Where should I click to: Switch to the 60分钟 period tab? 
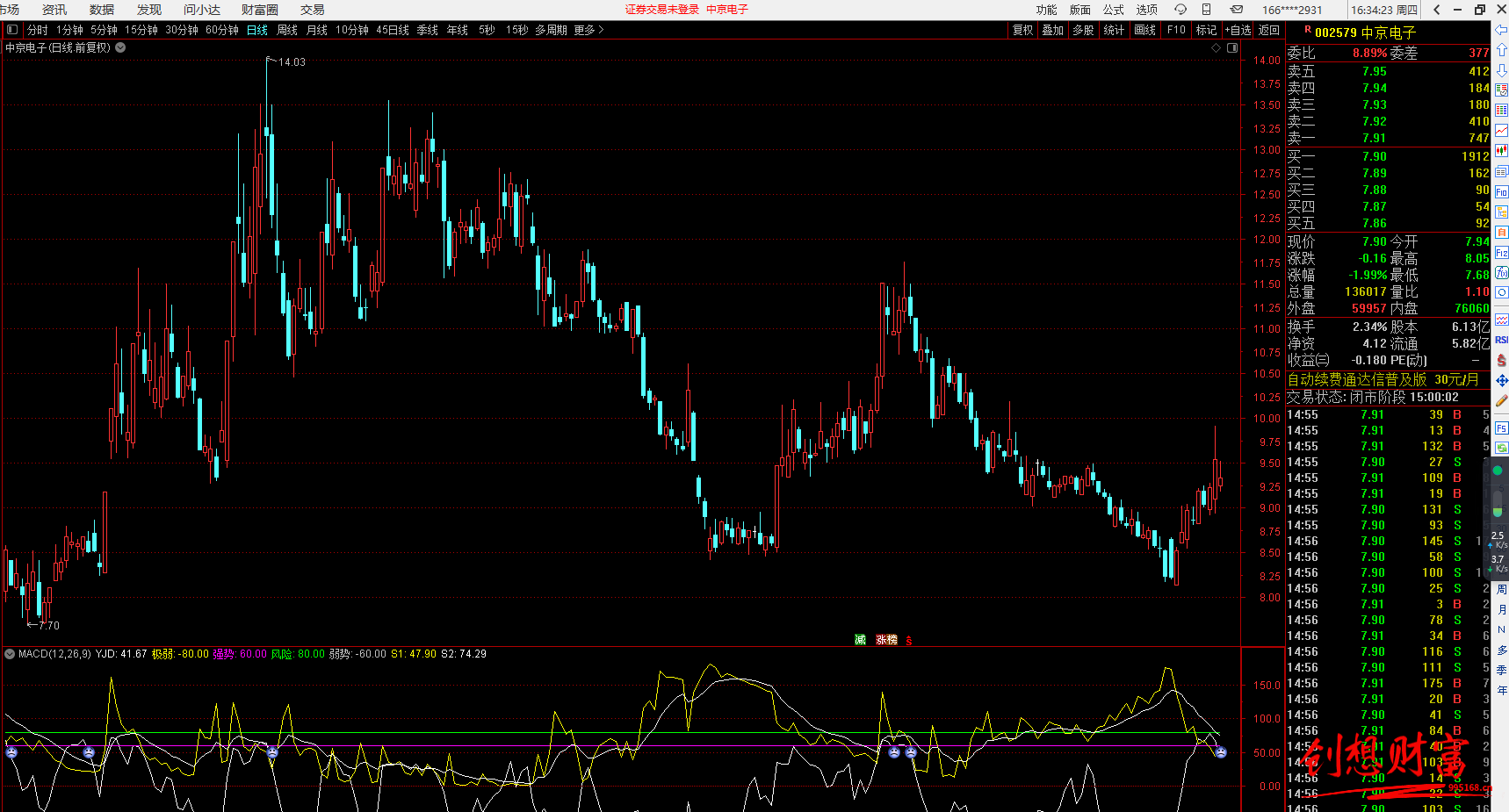pyautogui.click(x=222, y=30)
